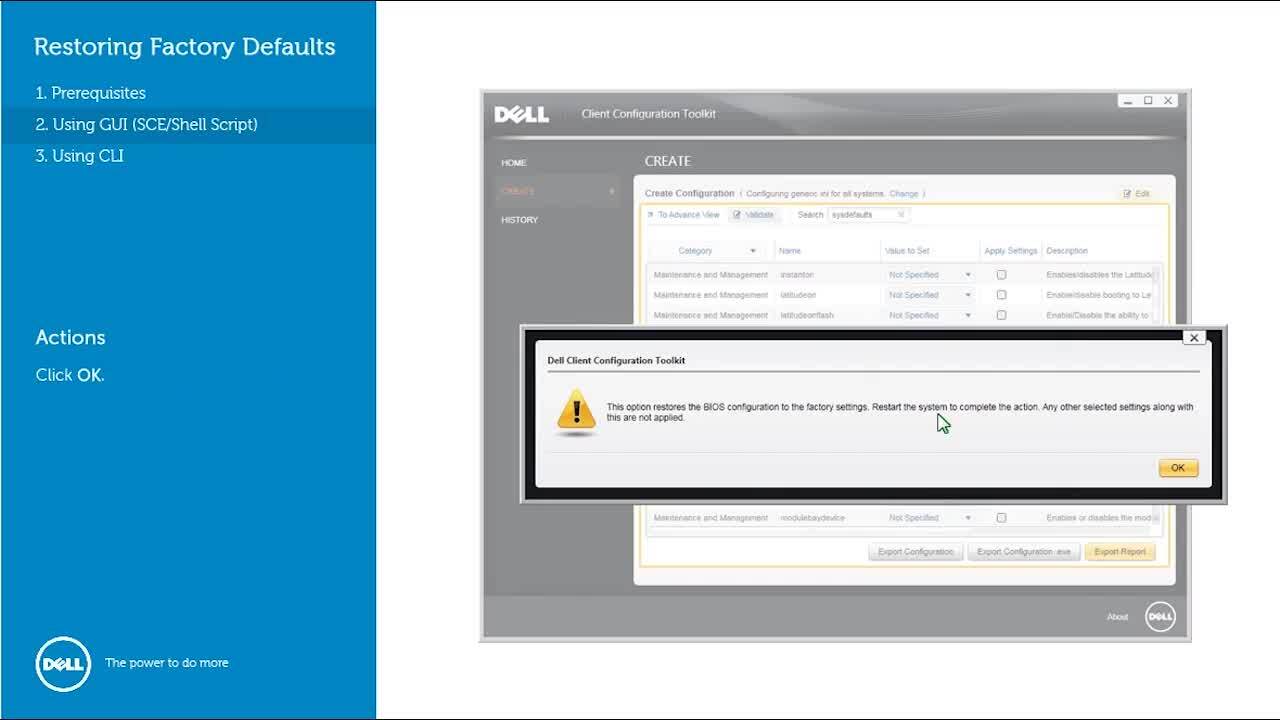Open the HOME menu item
Screen dimensions: 1280x720
coord(514,163)
